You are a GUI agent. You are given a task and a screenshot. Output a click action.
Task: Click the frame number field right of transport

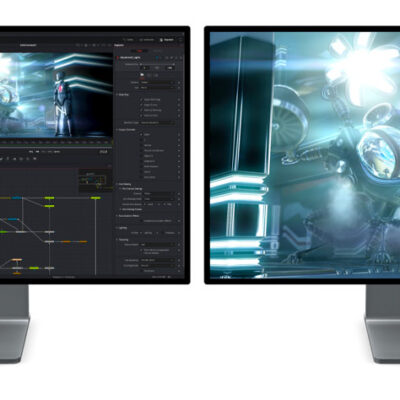(104, 152)
